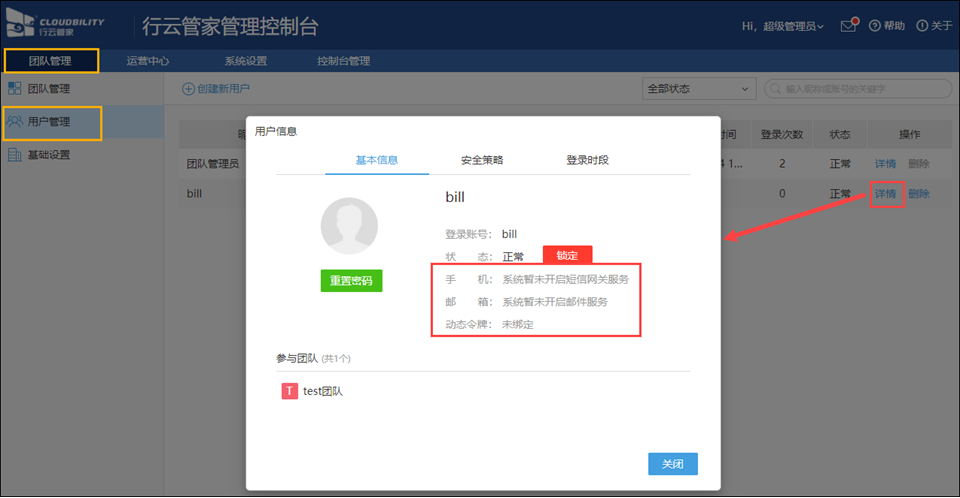Open the mail notification envelope icon
Screen dimensions: 960x498
click(x=848, y=26)
